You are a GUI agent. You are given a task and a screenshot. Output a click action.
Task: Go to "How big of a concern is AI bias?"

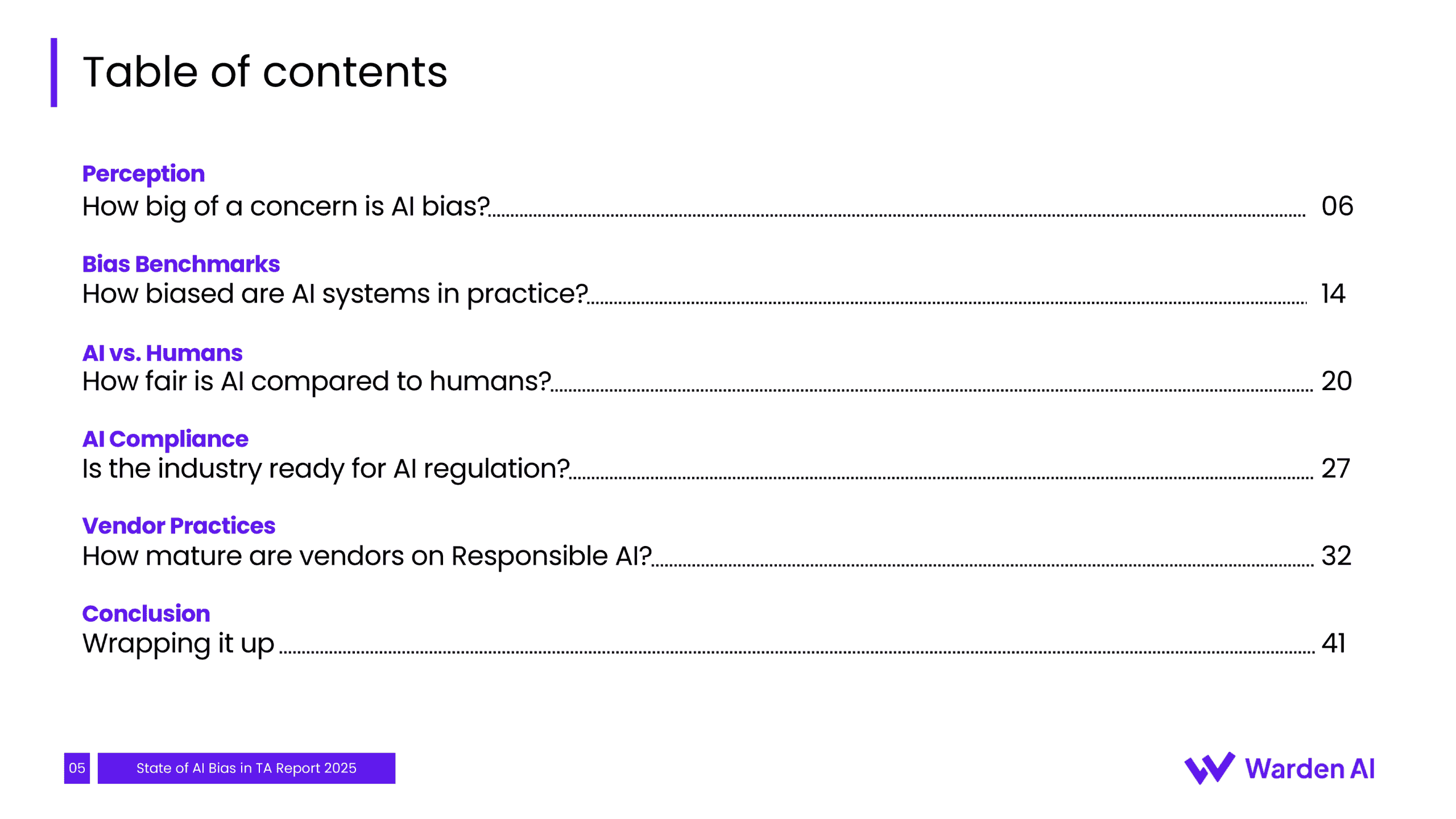click(x=286, y=206)
